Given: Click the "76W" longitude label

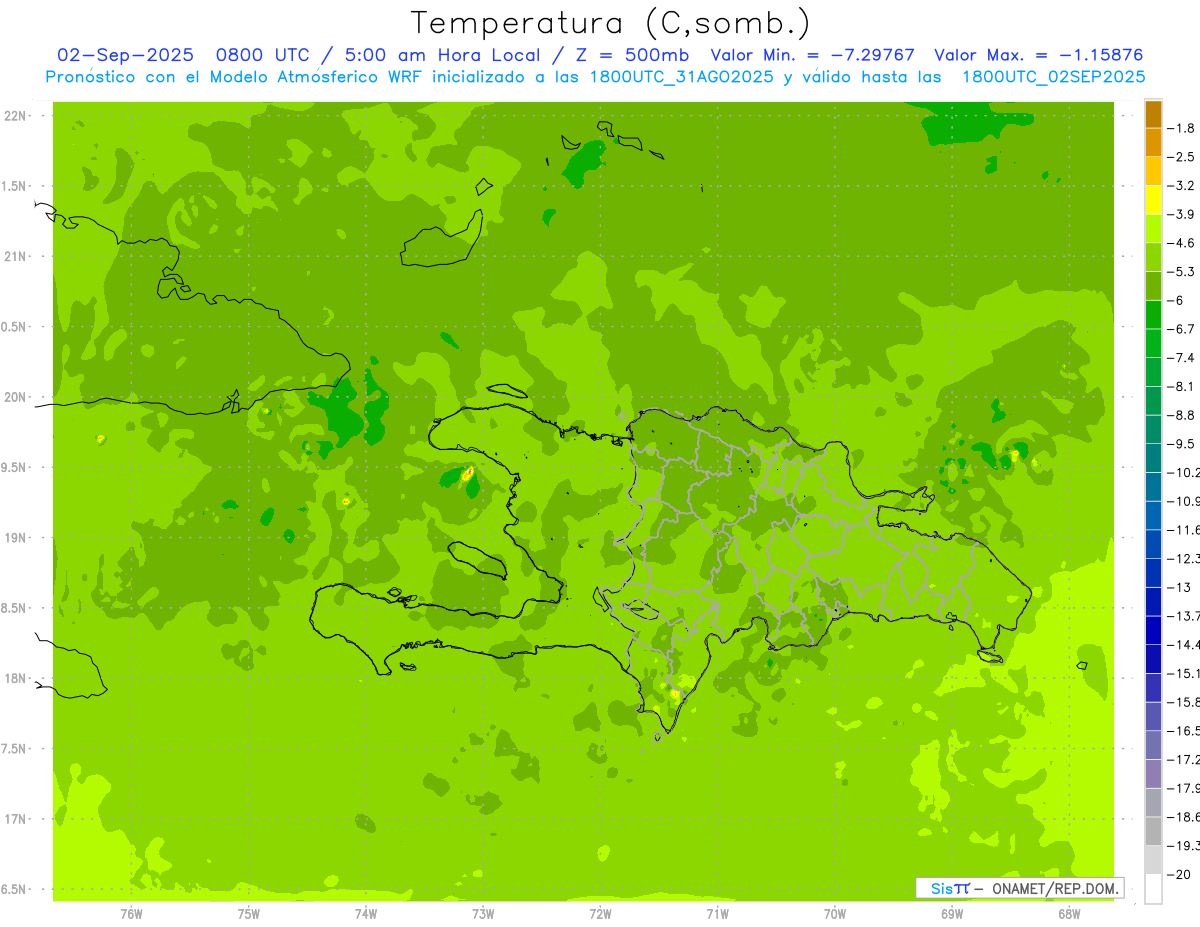Looking at the screenshot, I should 131,913.
